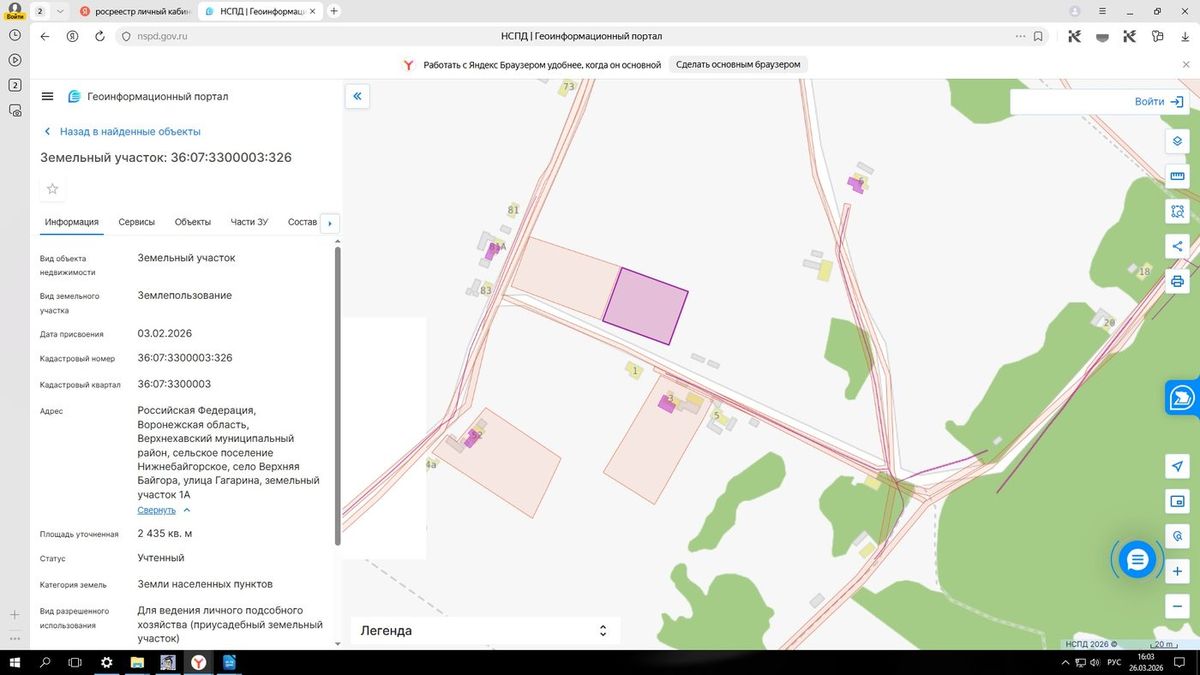Open browser downloads
Screen dimensions: 1200x675
pyautogui.click(x=1185, y=36)
